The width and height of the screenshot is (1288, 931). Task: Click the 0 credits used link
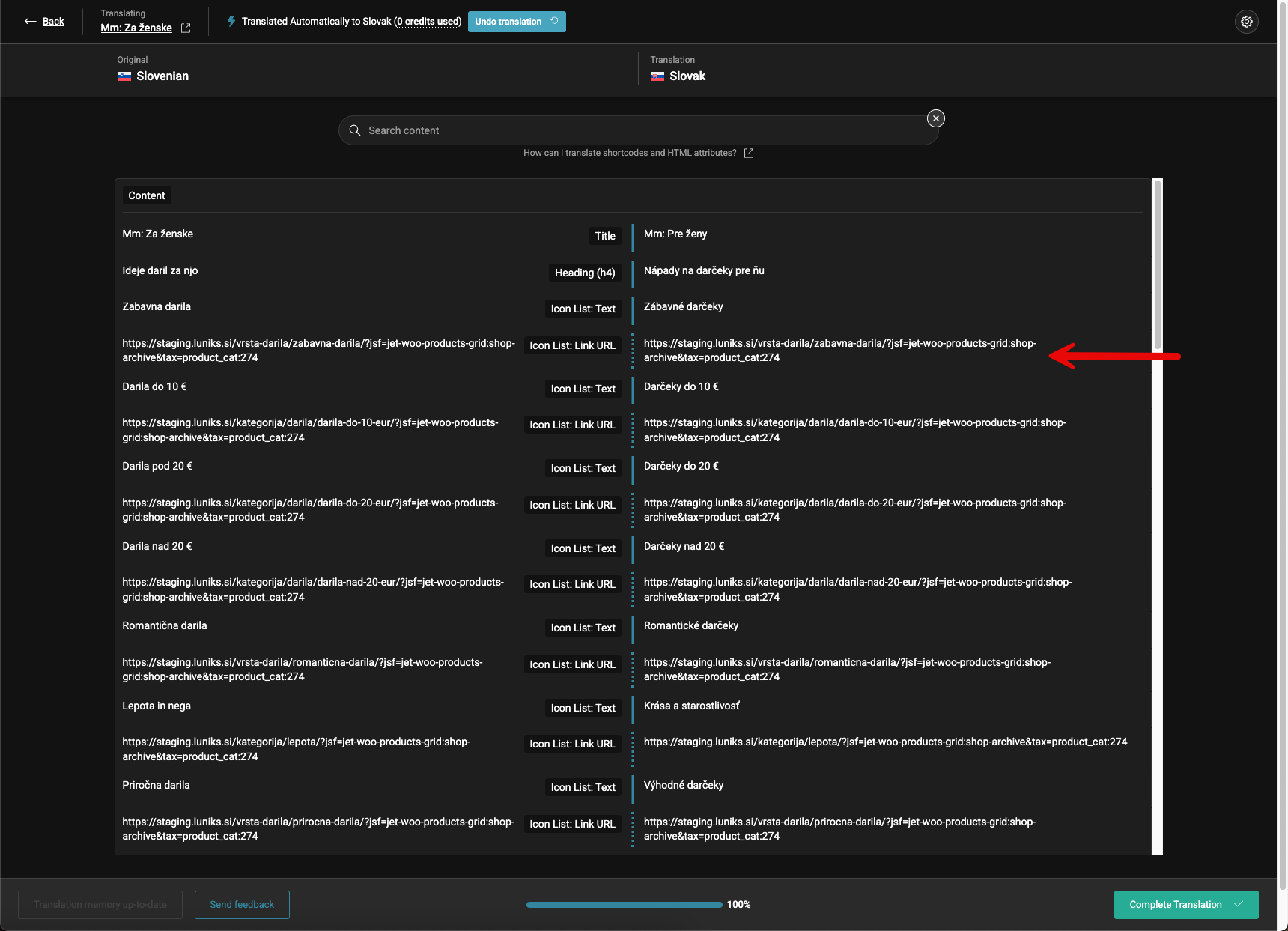[x=428, y=22]
